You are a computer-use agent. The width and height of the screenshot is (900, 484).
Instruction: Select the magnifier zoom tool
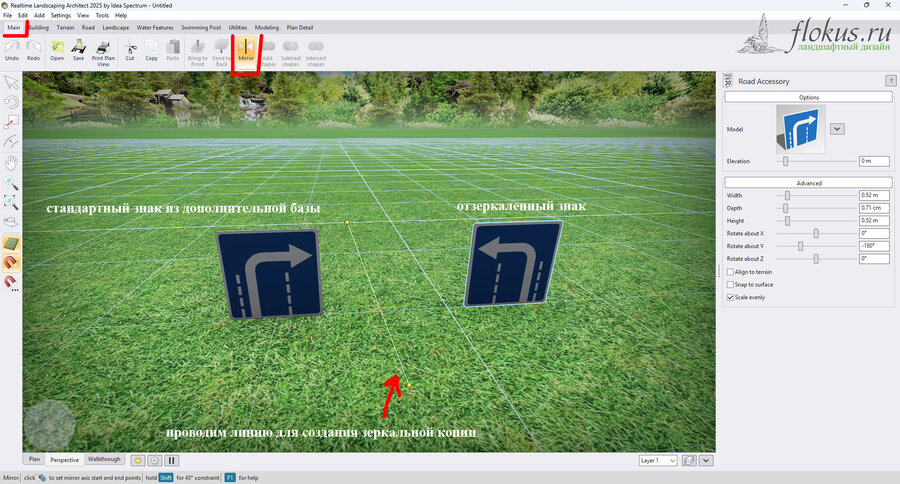11,183
